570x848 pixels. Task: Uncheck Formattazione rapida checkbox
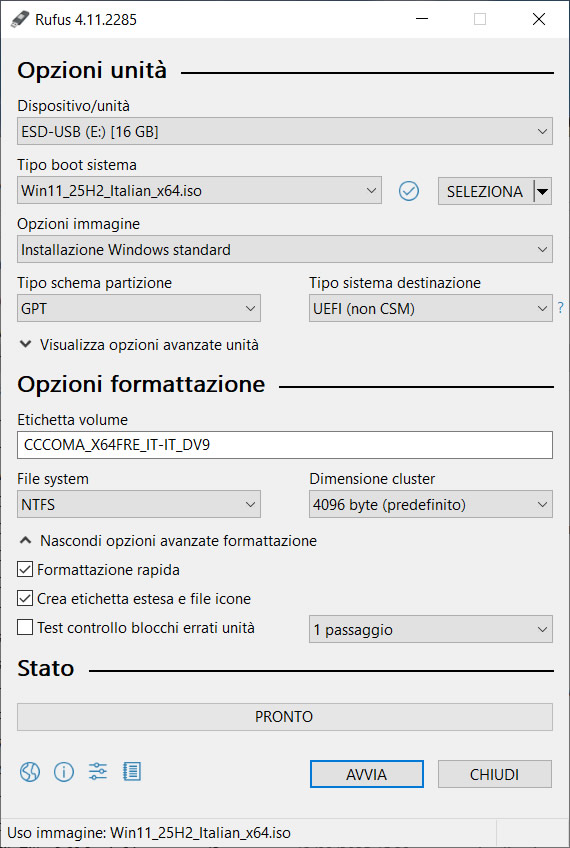tap(25, 569)
